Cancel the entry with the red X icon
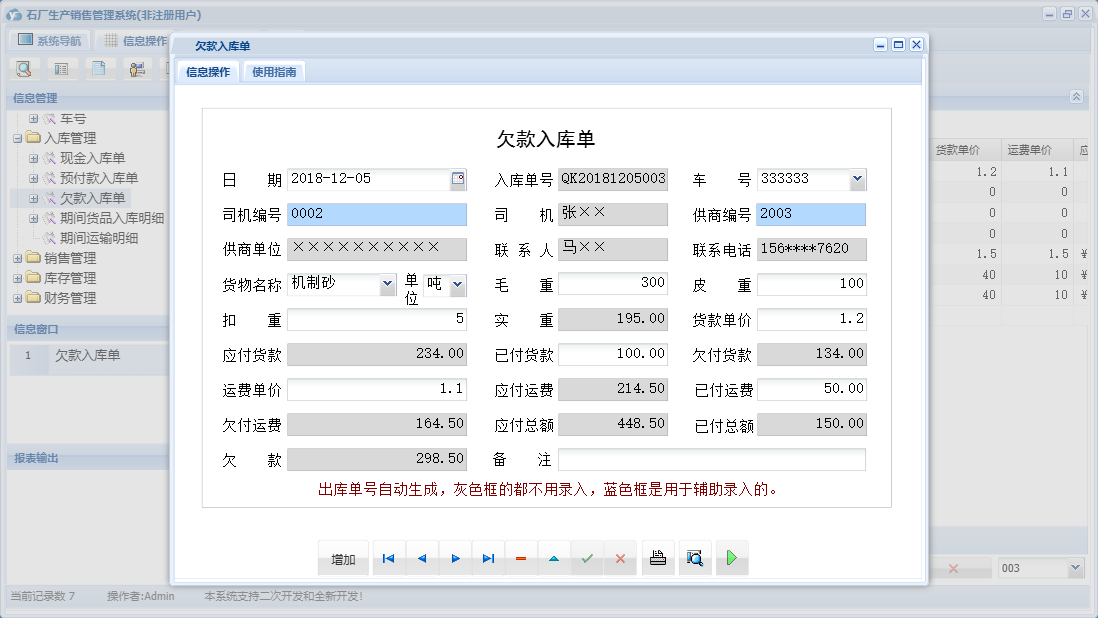1098x618 pixels. pos(620,558)
